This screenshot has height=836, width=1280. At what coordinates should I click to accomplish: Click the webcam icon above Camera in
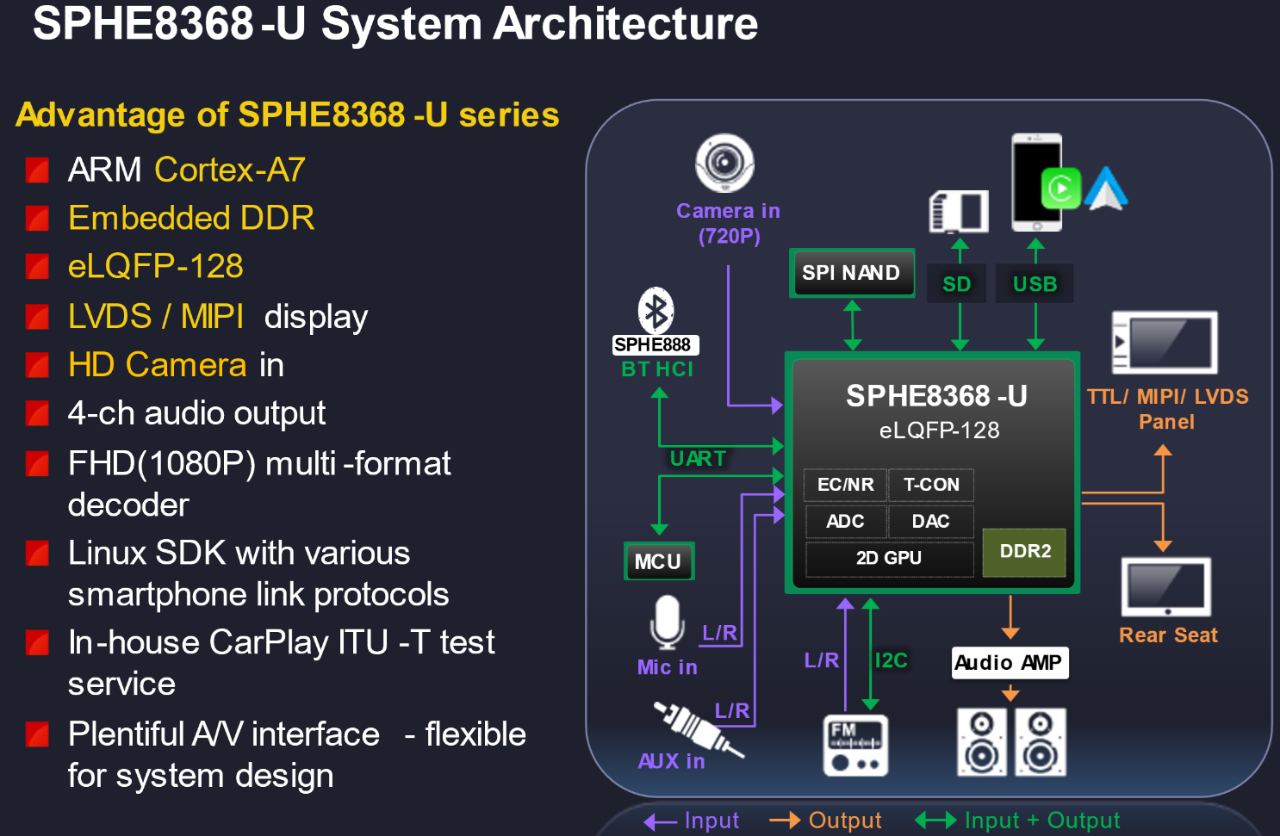pyautogui.click(x=724, y=164)
